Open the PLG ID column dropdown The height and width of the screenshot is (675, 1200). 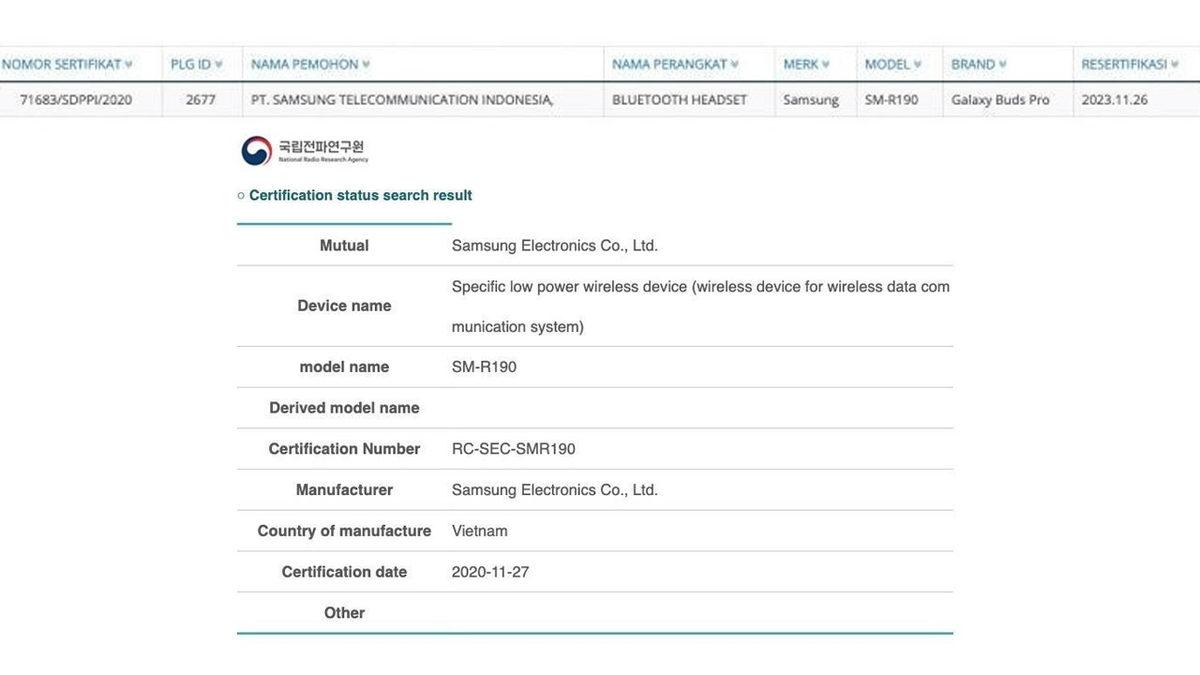[x=219, y=63]
